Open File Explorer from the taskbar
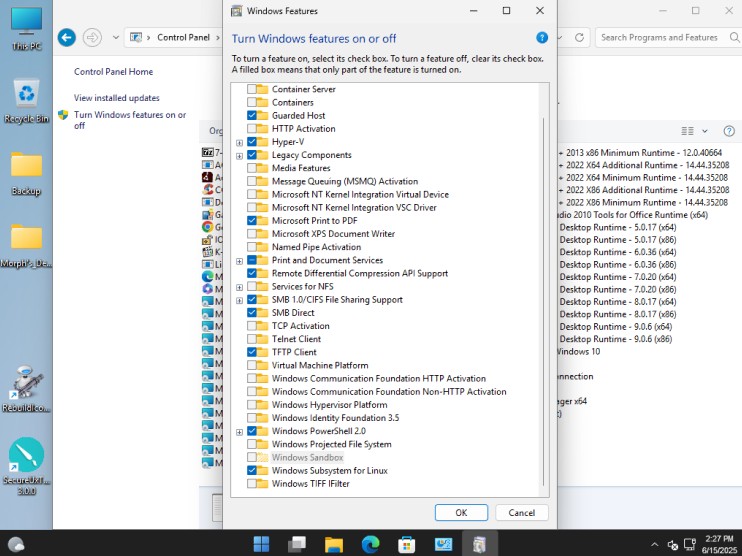This screenshot has width=742, height=556. point(334,544)
